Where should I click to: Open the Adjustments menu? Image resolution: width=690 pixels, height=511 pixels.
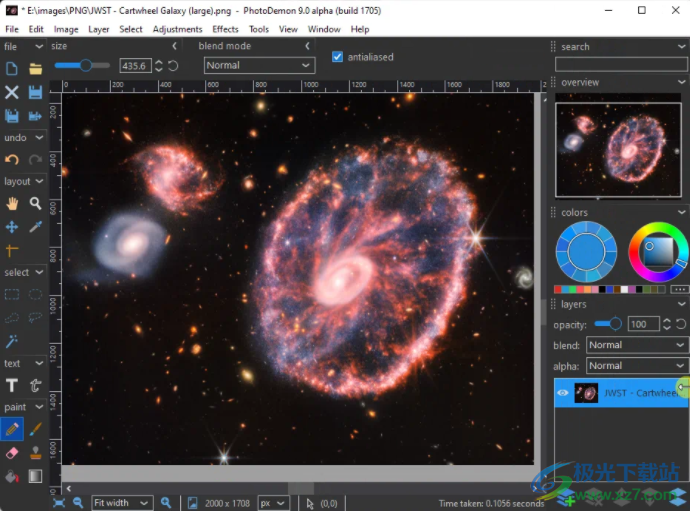click(x=177, y=29)
